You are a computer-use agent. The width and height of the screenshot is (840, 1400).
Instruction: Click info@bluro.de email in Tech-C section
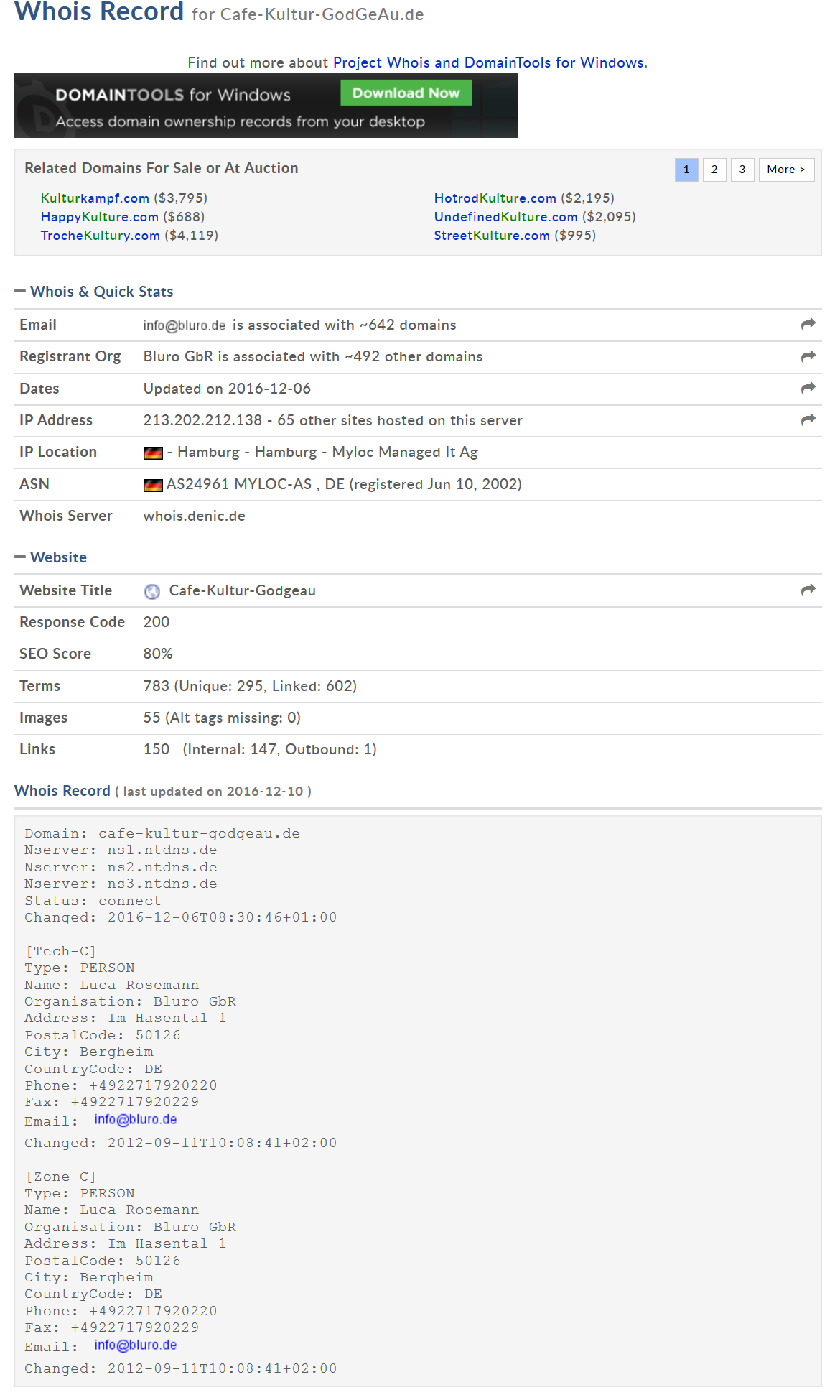(135, 1120)
